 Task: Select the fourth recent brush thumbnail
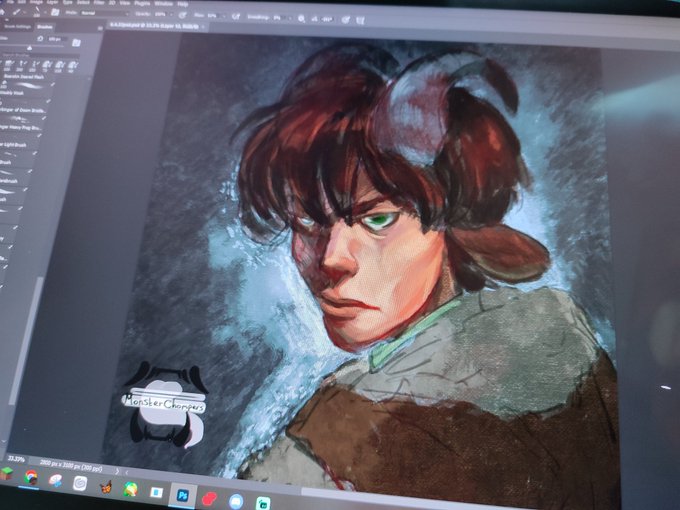click(46, 65)
